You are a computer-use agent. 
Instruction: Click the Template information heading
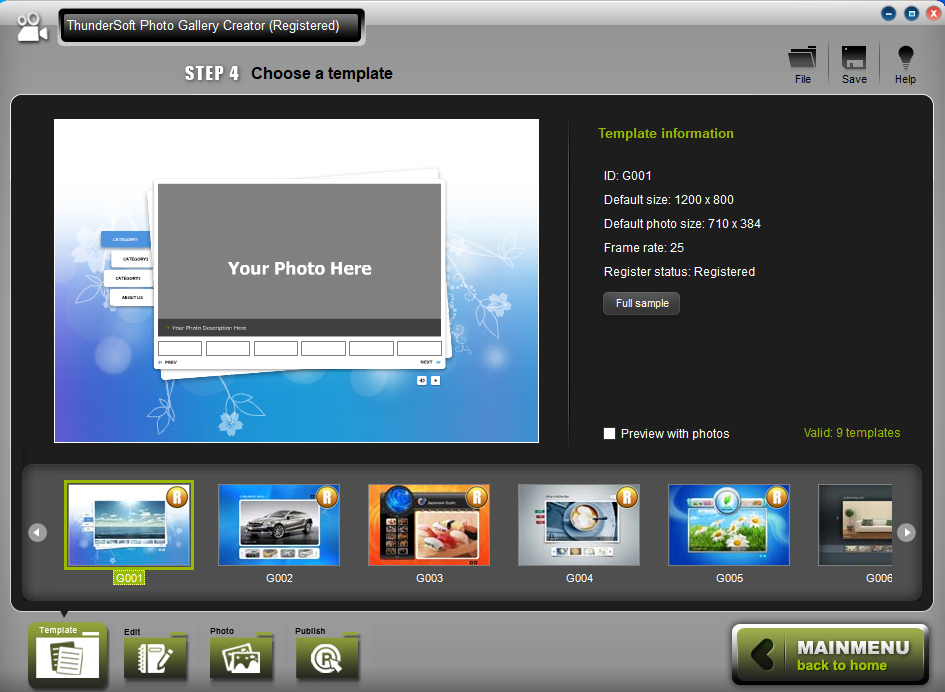[x=665, y=133]
